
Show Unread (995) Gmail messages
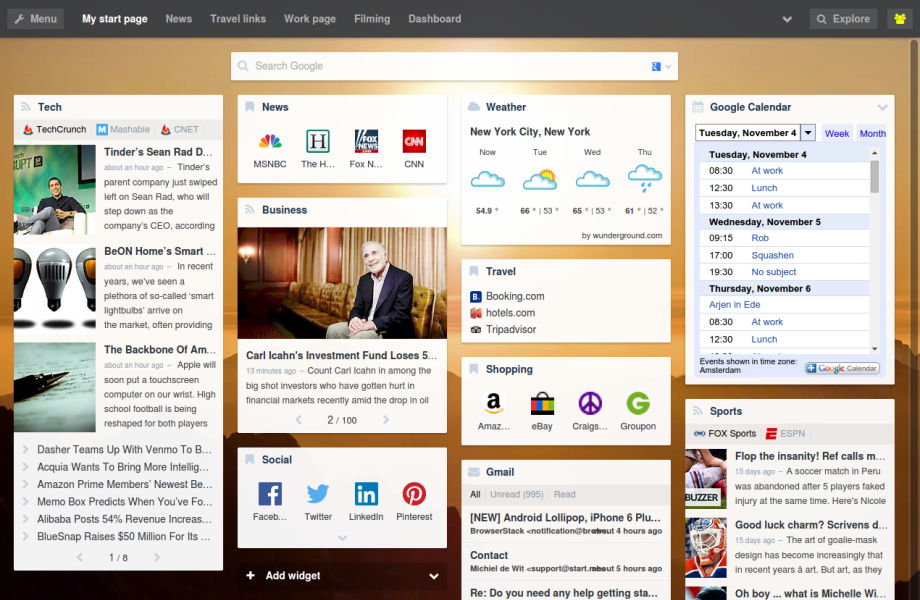coord(517,494)
